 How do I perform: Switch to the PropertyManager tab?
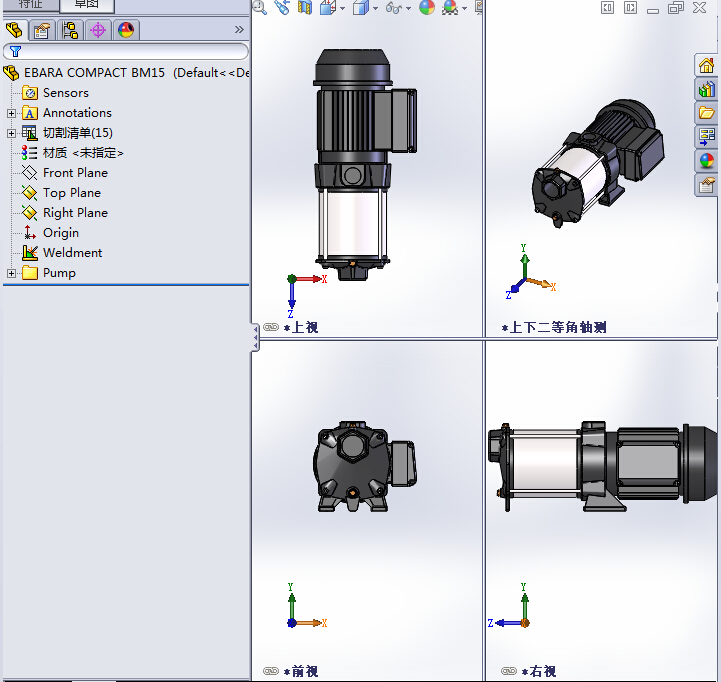click(42, 30)
